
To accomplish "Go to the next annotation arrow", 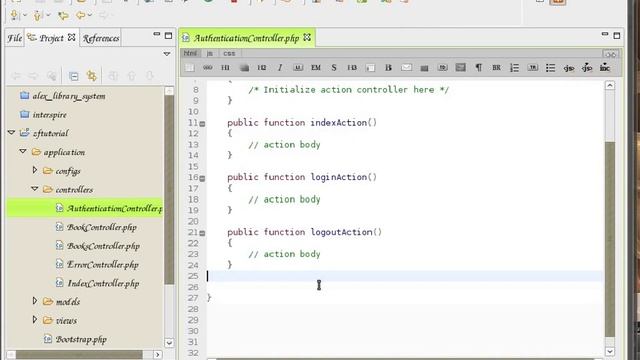I will (14, 16).
